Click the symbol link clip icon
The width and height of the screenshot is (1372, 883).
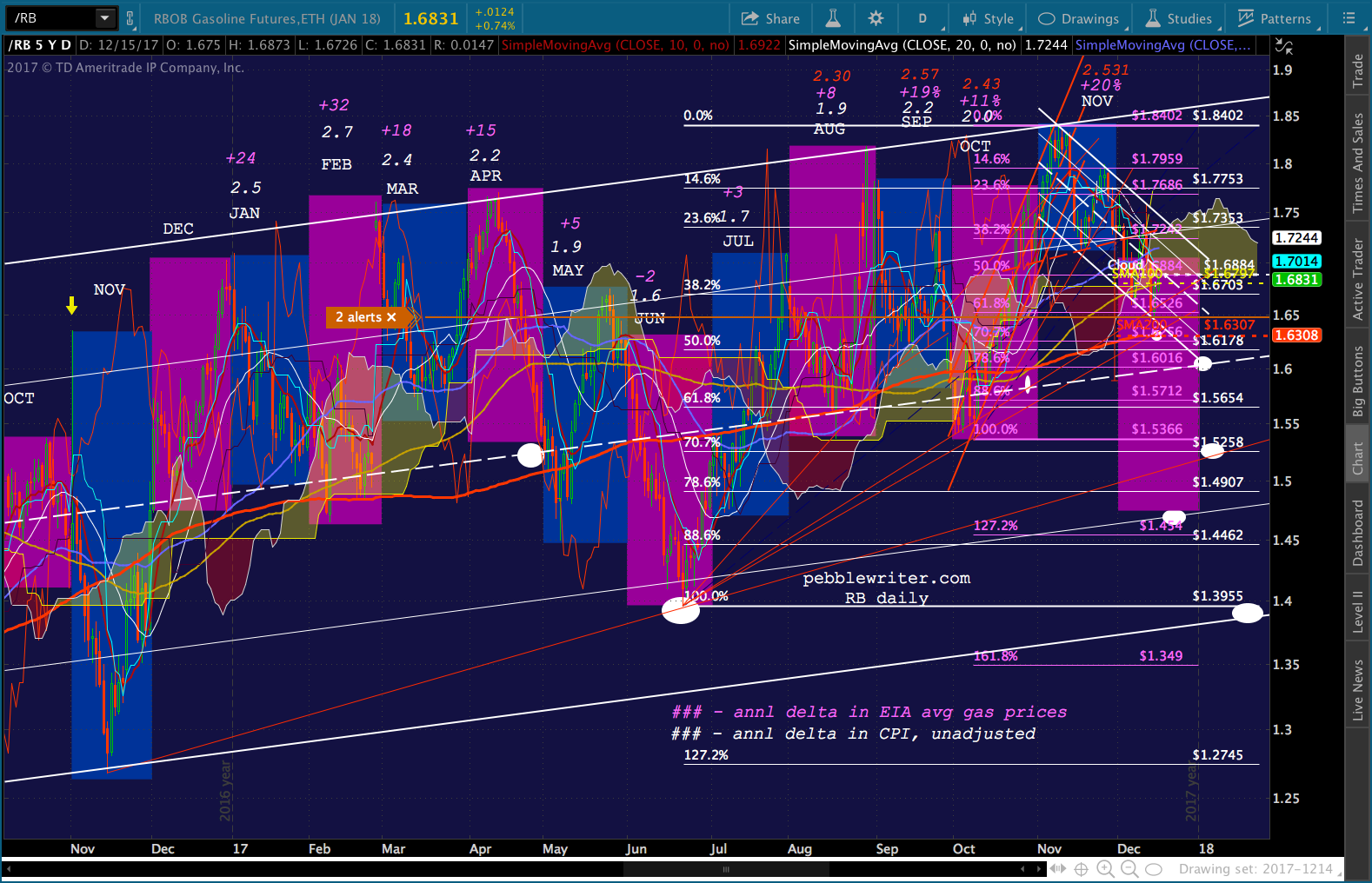[x=130, y=17]
